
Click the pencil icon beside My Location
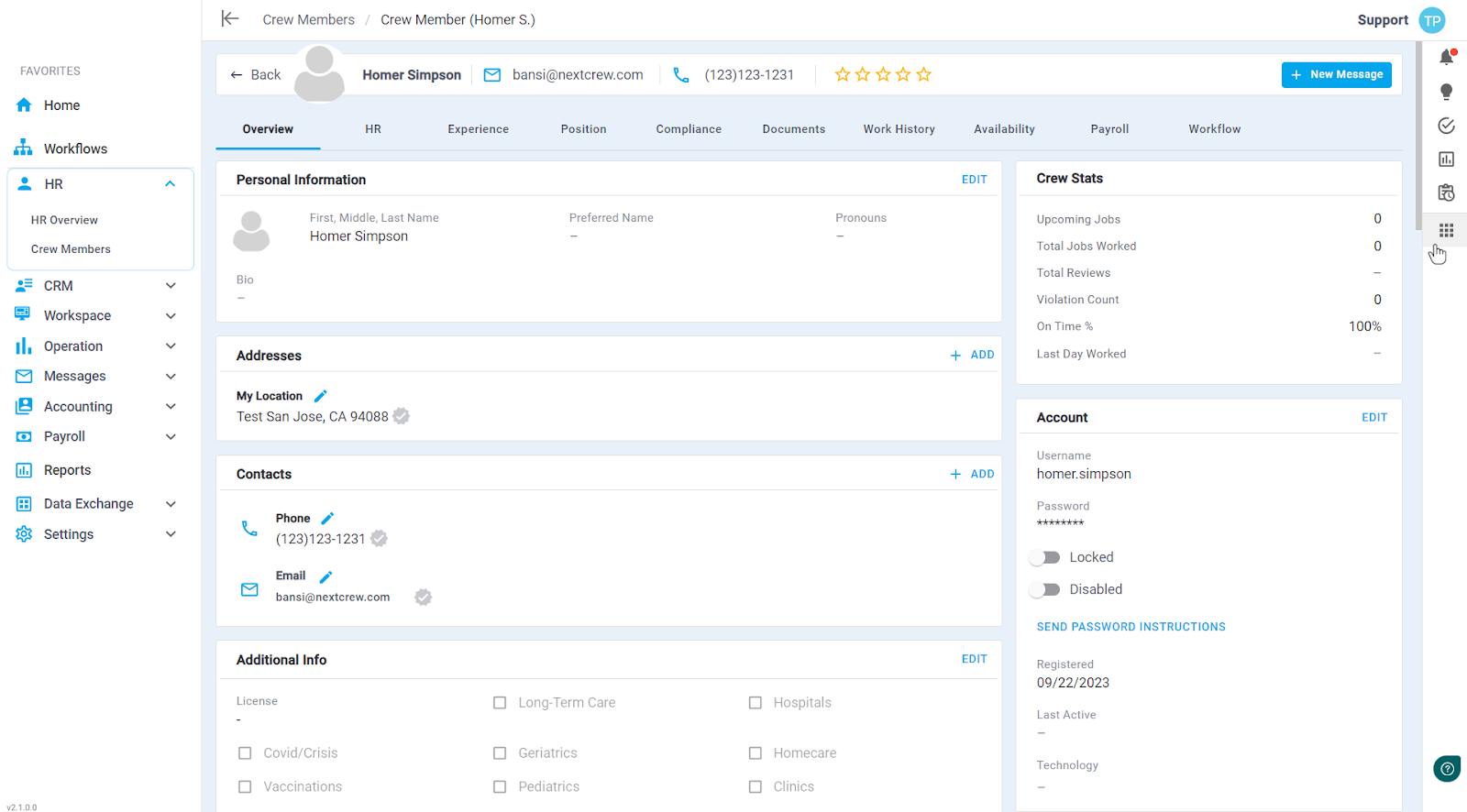(x=321, y=396)
